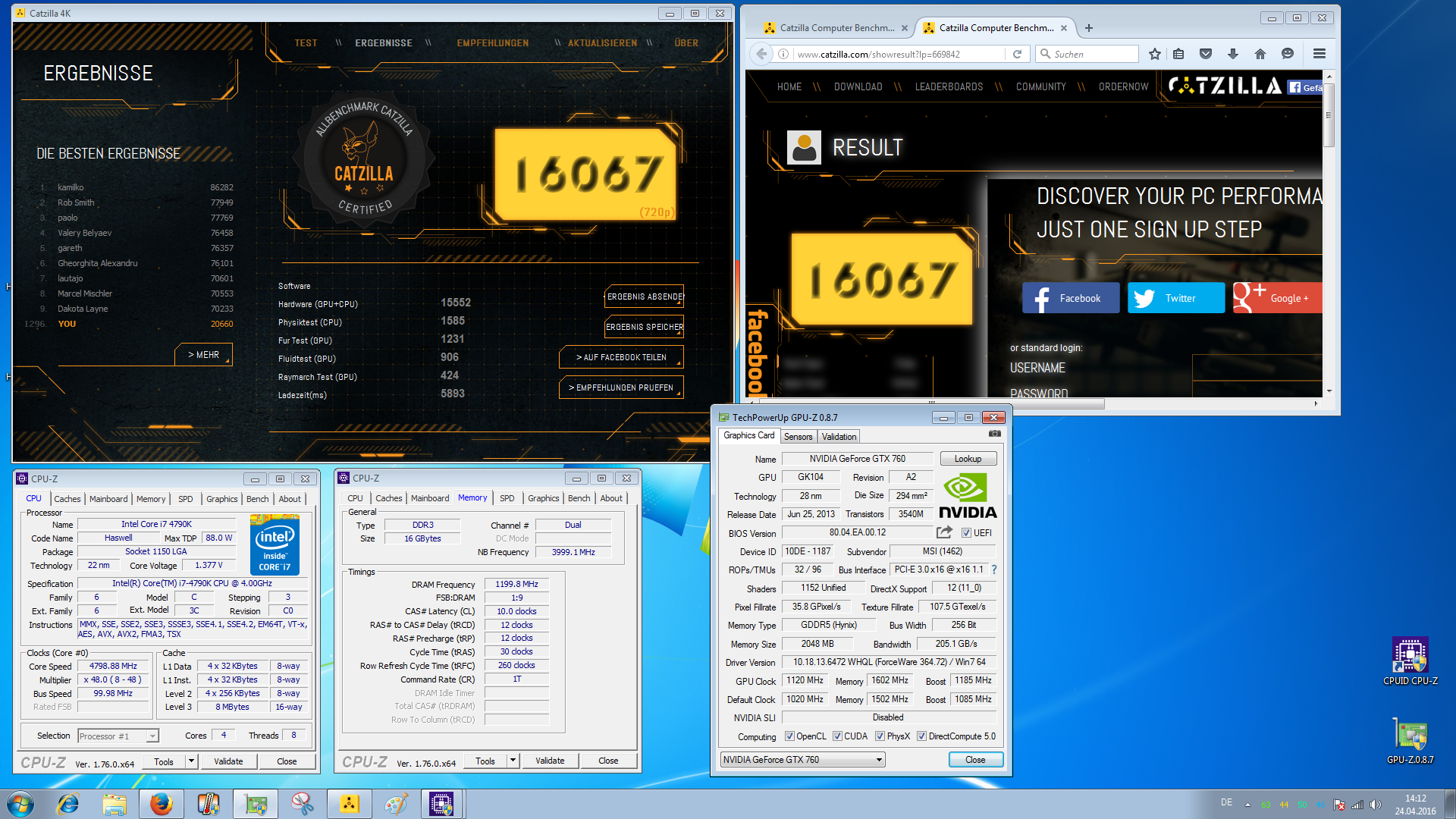The height and width of the screenshot is (819, 1456).
Task: Toggle the PhysX checkbox in GPU-Z
Action: coord(880,736)
